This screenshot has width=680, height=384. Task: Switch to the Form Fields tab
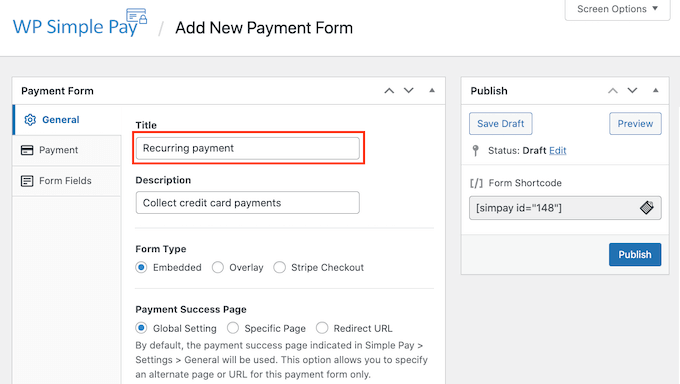67,181
